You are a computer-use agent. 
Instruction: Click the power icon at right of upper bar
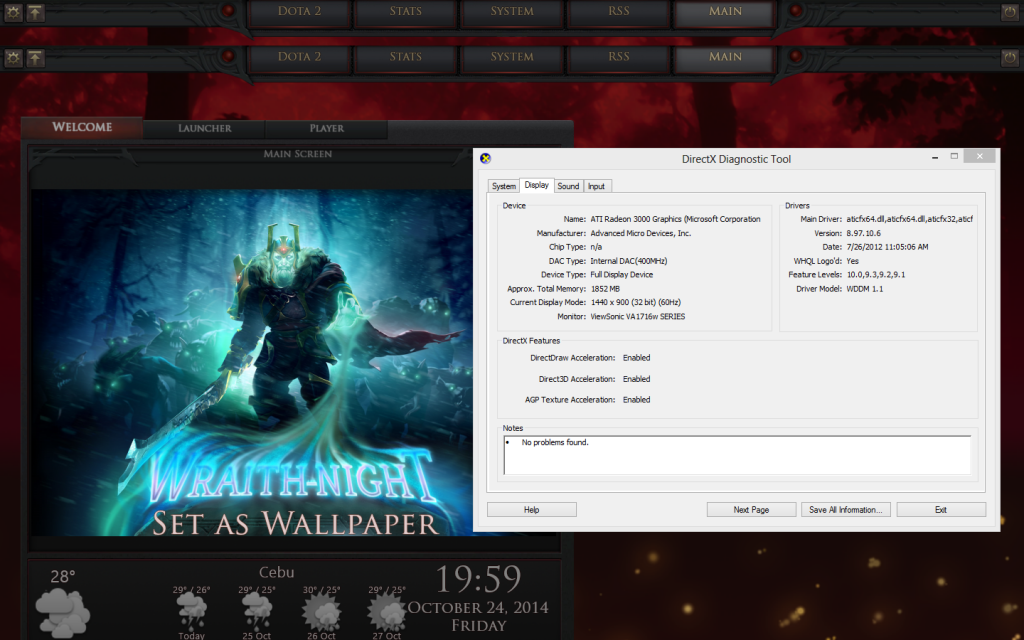point(1008,12)
